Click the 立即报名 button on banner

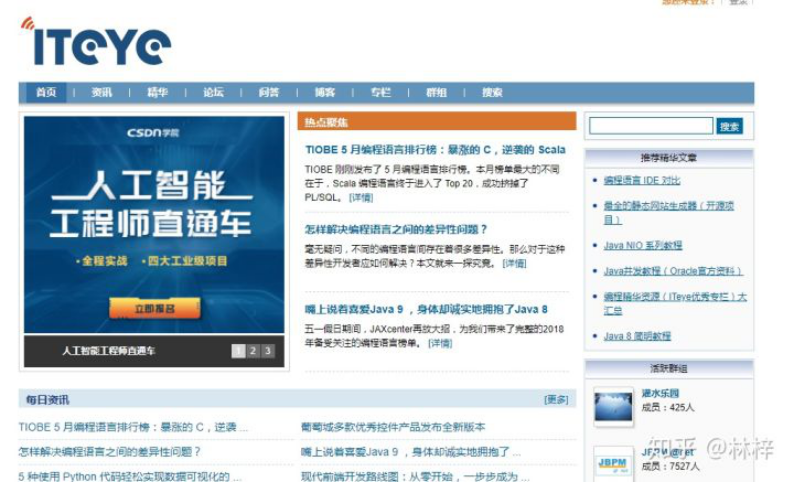154,308
